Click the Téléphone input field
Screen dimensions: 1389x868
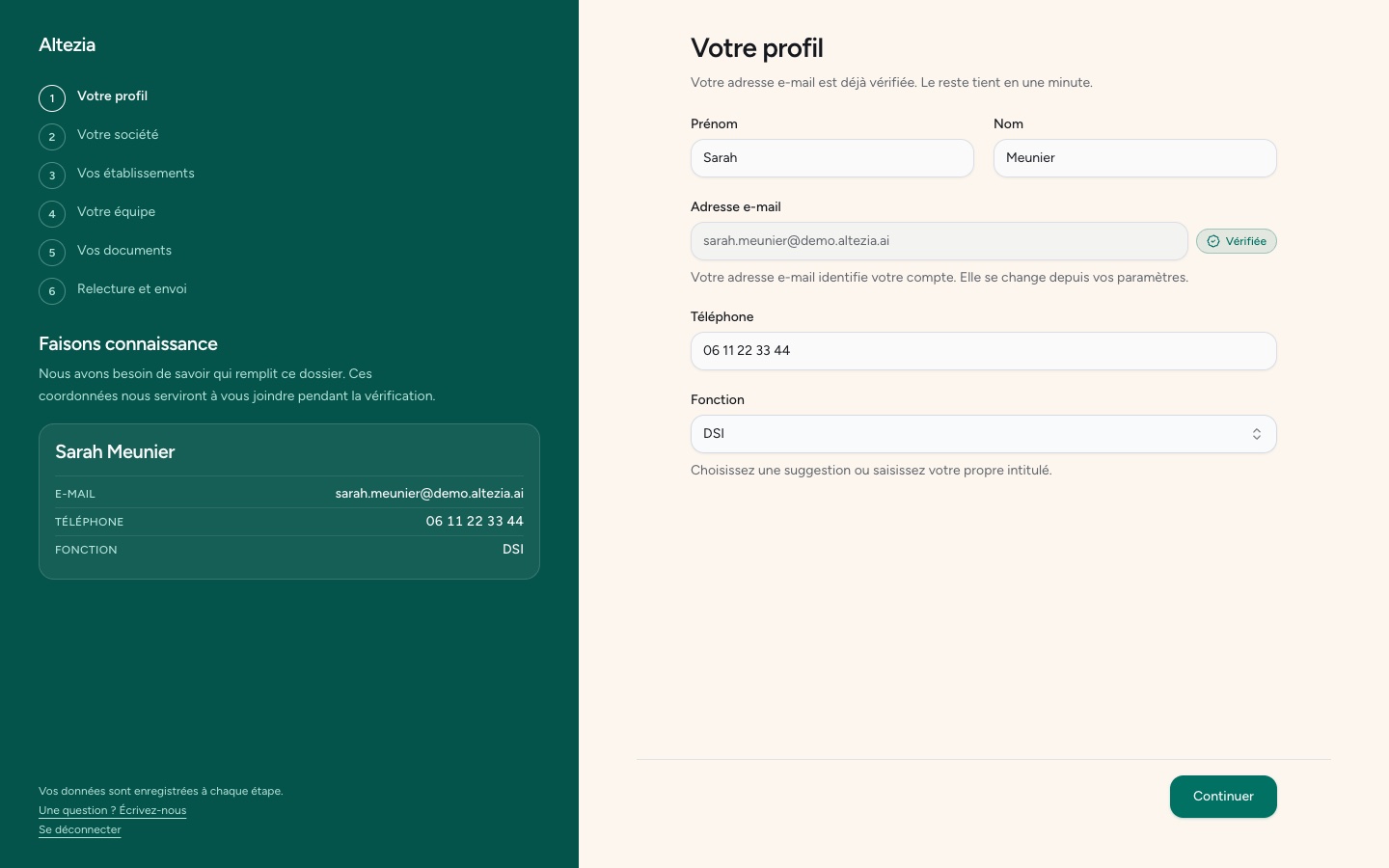coord(984,351)
